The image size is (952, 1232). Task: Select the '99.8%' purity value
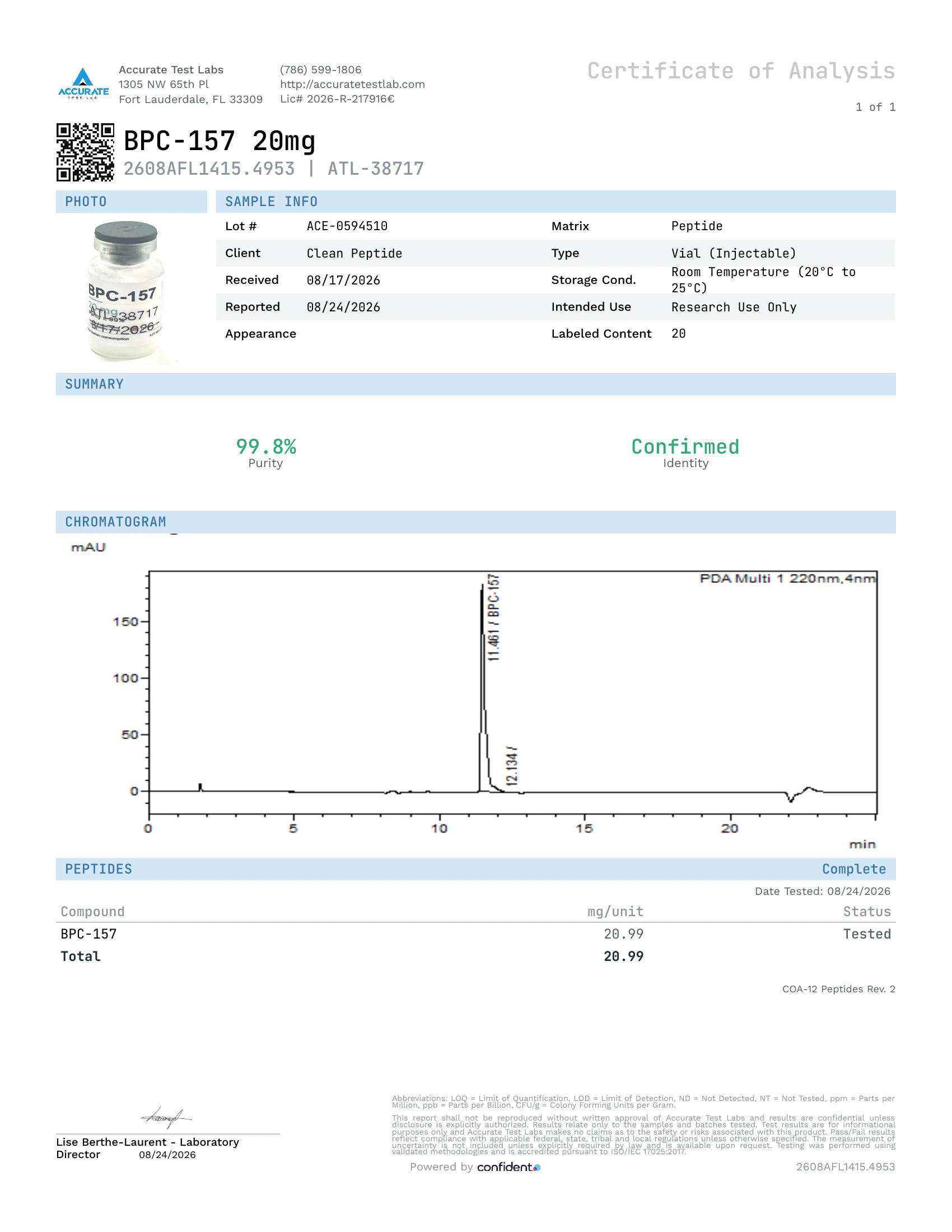[x=265, y=446]
